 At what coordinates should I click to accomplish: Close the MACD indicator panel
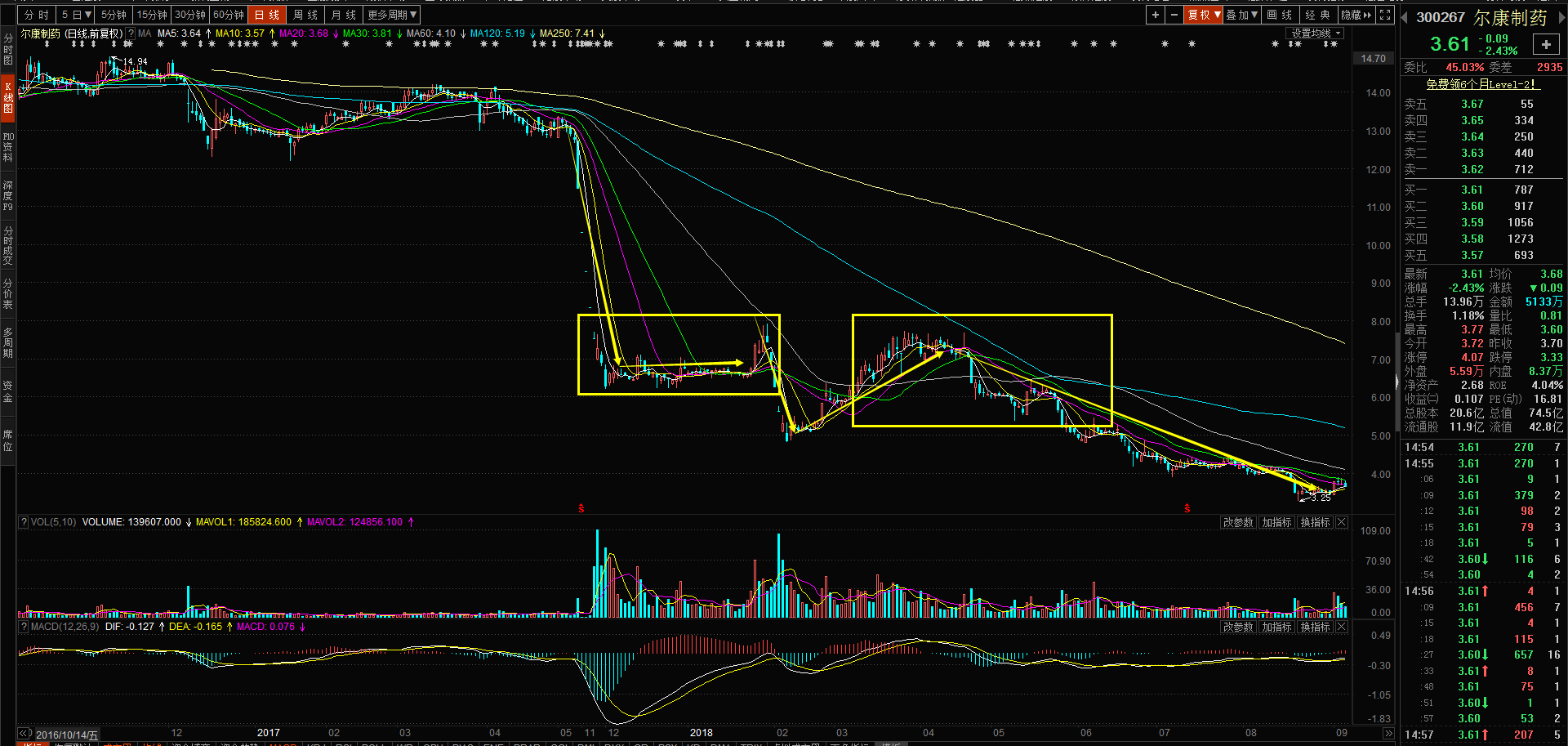[1341, 627]
